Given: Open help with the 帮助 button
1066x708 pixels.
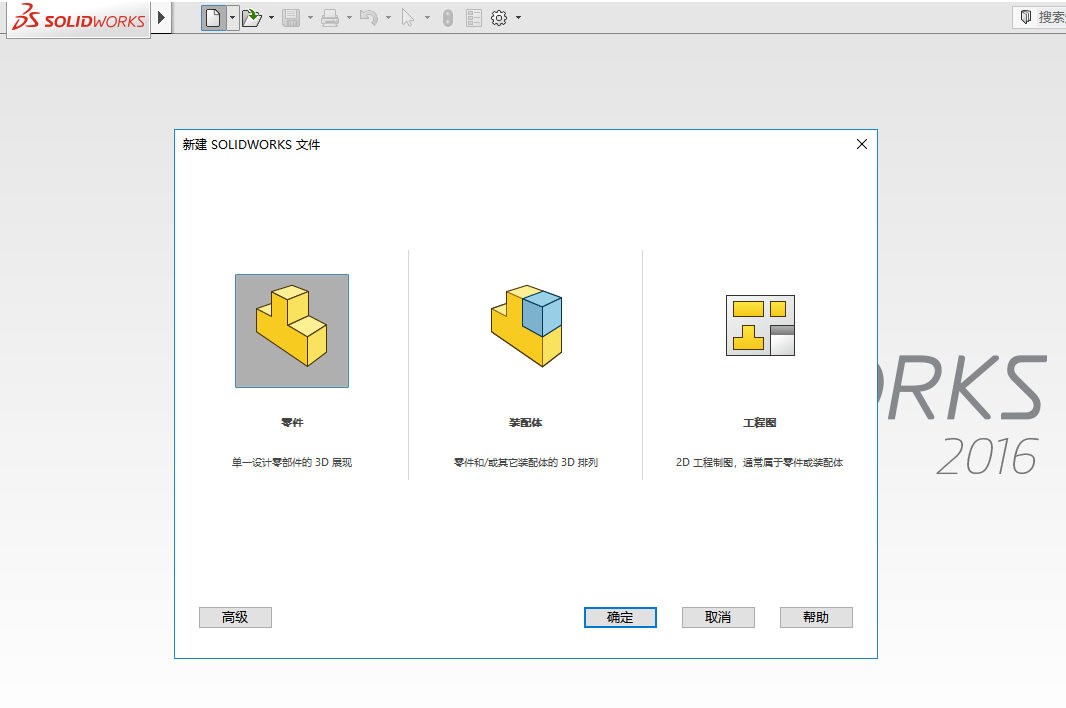Looking at the screenshot, I should (816, 618).
